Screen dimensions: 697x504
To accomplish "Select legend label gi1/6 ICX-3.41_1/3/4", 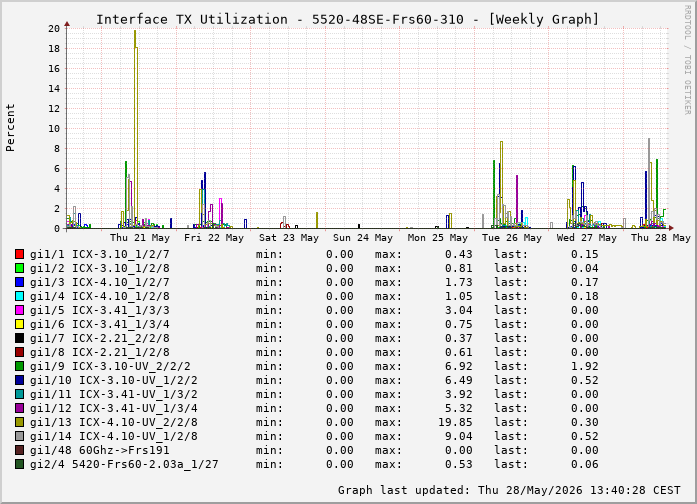I will pyautogui.click(x=100, y=324).
